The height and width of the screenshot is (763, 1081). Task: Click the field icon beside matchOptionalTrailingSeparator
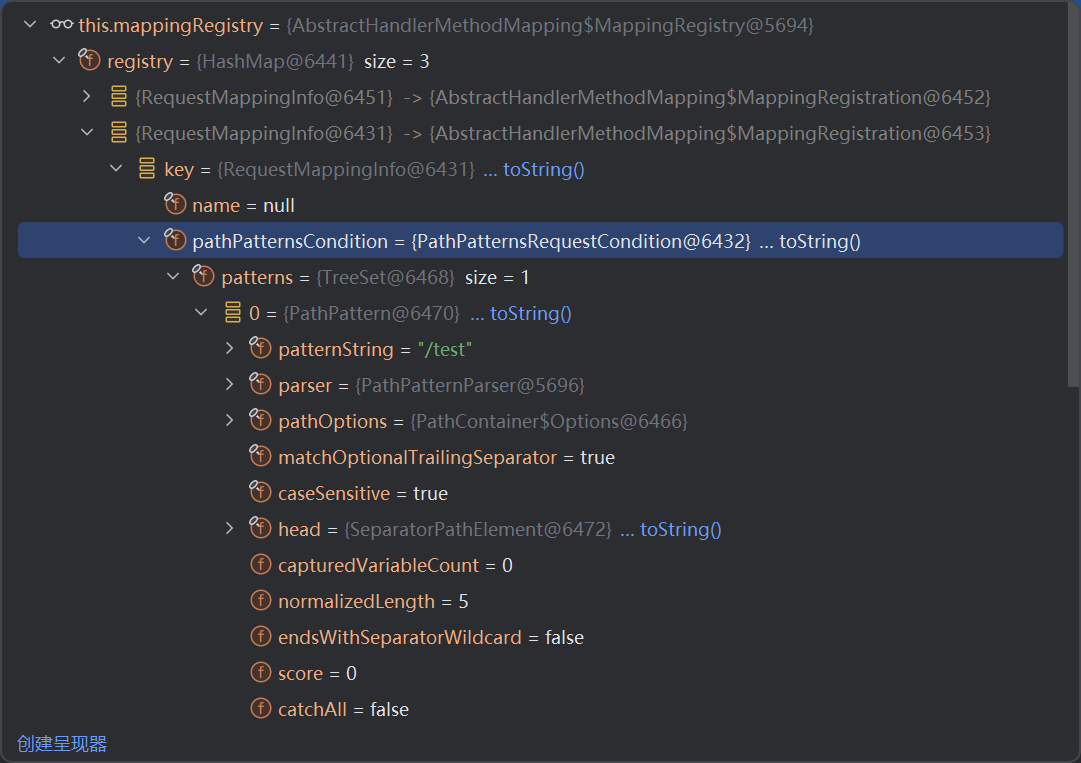point(261,457)
